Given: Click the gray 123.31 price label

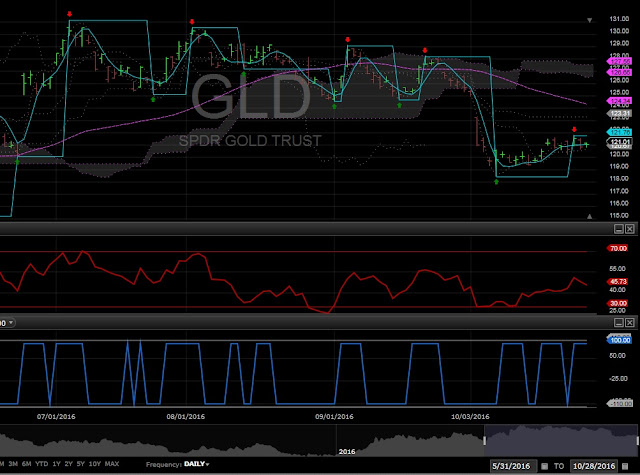Looking at the screenshot, I should click(620, 114).
